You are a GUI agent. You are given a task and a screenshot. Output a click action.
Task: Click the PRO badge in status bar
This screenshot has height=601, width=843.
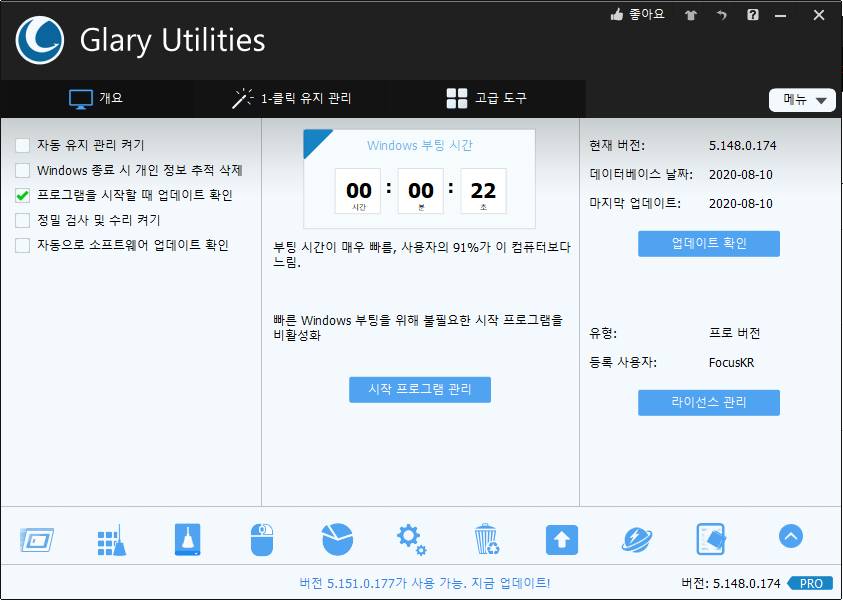tap(810, 583)
